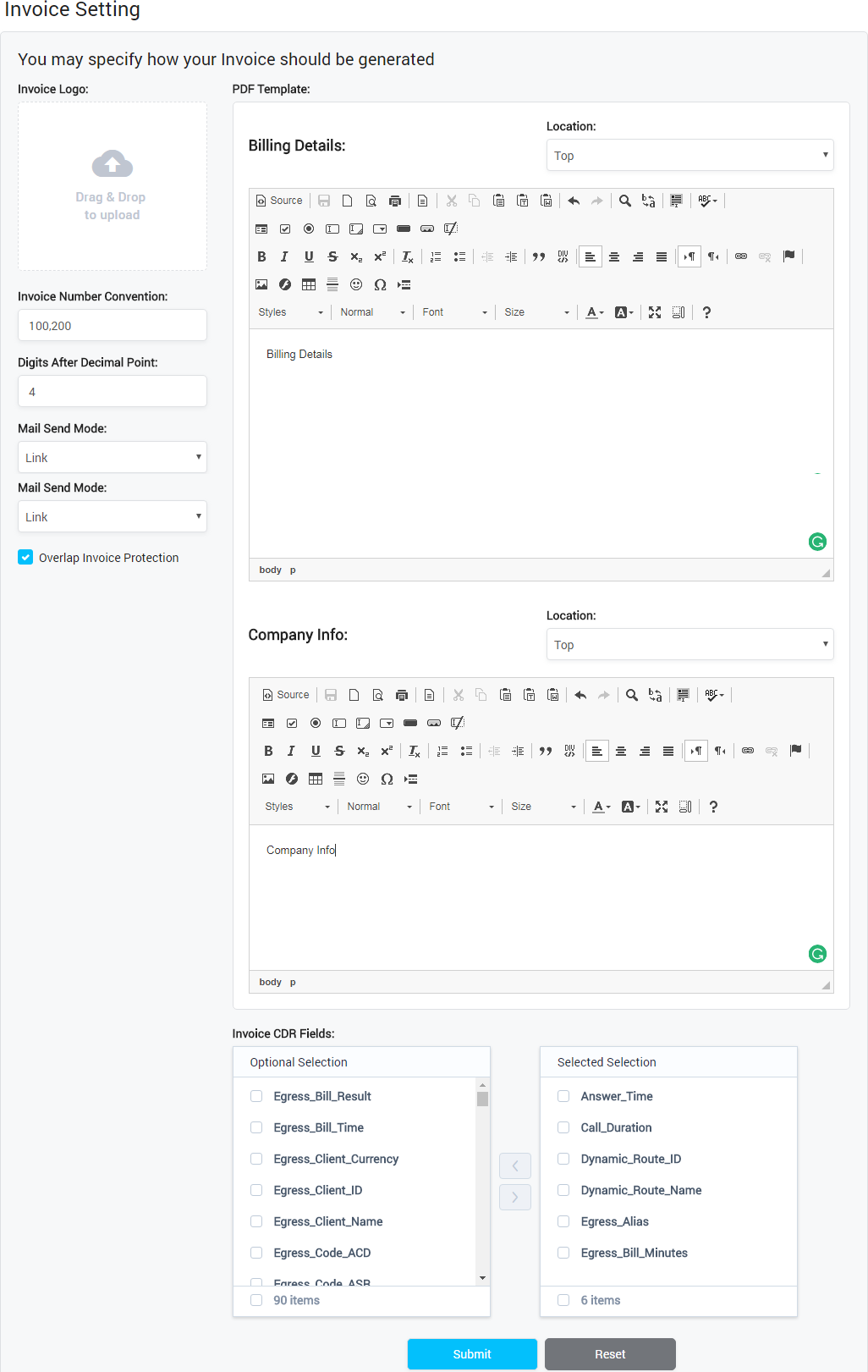Check Egress_Client_ID checkbox
868x1372 pixels.
(256, 1190)
